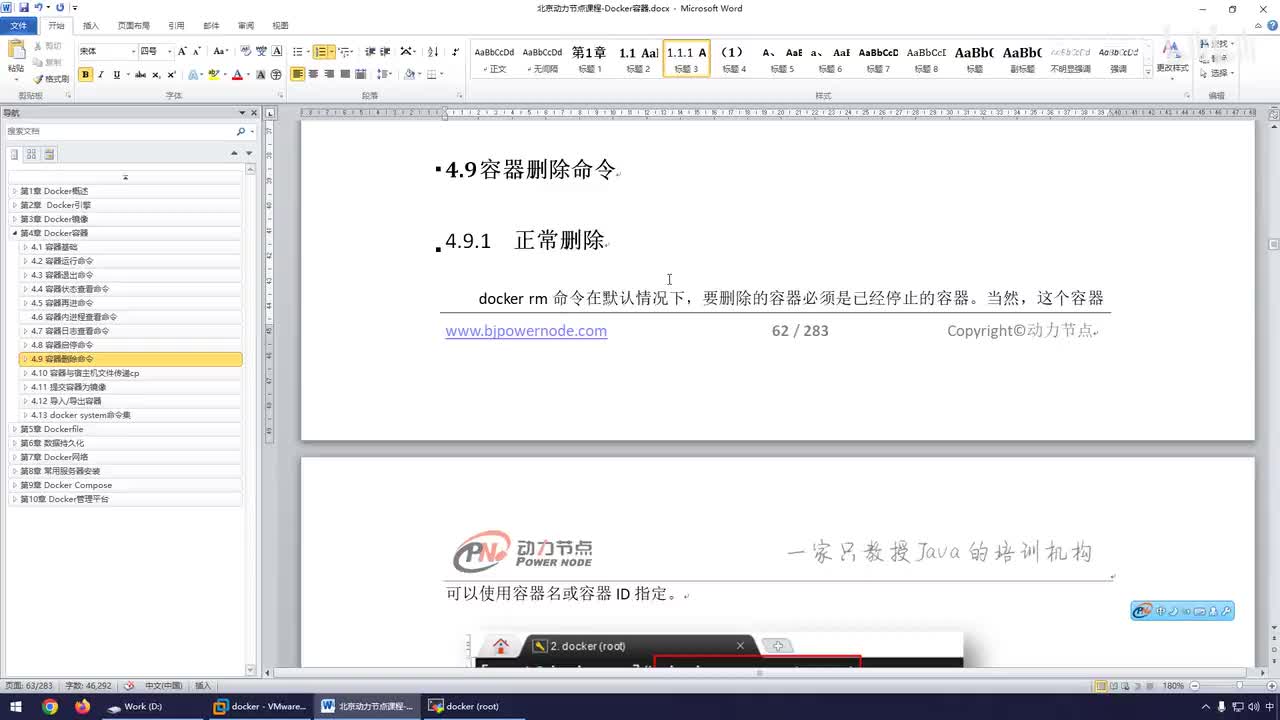This screenshot has height=720, width=1280.
Task: Switch to browse search results view in navigation
Action: pos(49,154)
